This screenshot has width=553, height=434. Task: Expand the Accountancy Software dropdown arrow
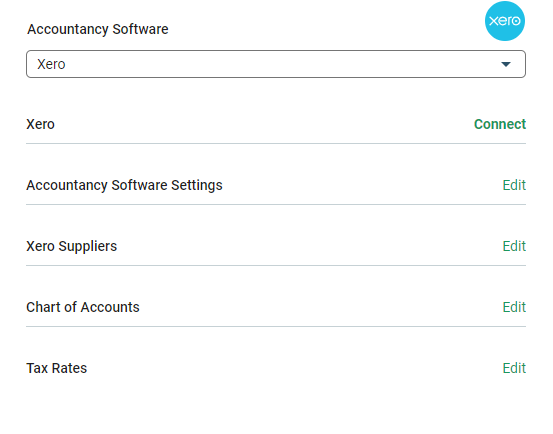click(506, 64)
